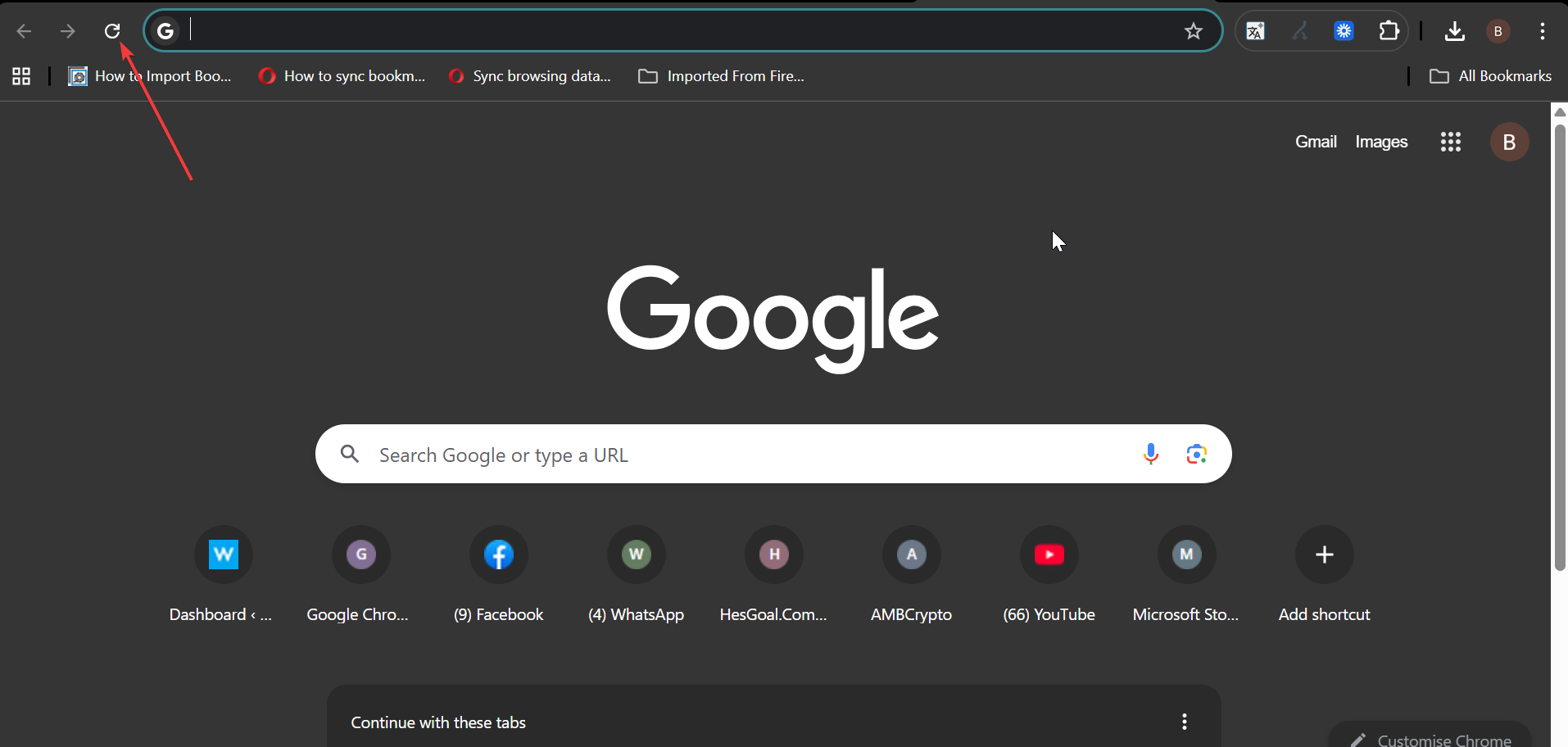
Task: Open the AMBCrypto shortcut
Action: 911,575
